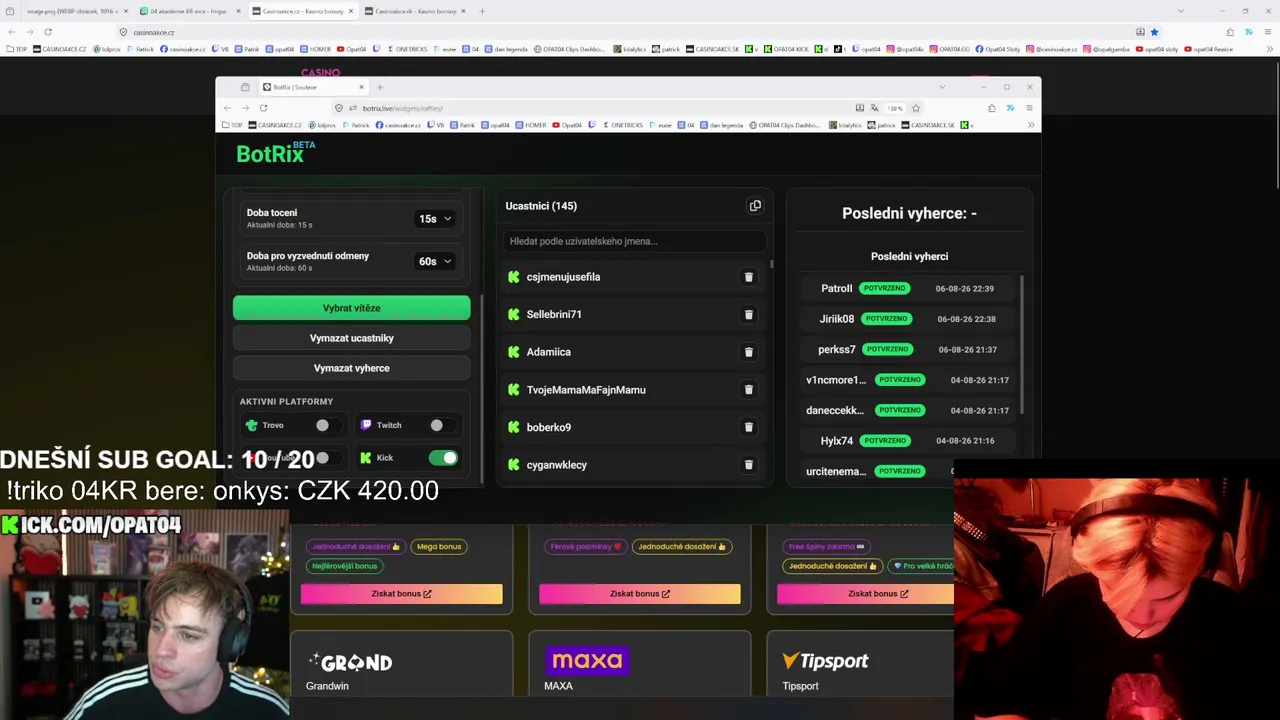The image size is (1280, 720).
Task: Open CASINOAKCE.CZ bookmark in BotRix window
Action: tap(275, 125)
